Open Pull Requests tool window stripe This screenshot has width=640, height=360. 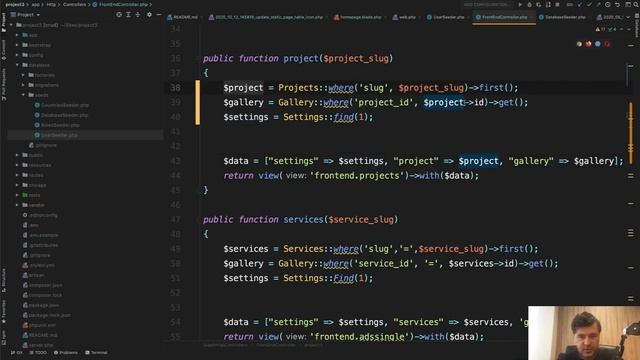pyautogui.click(x=4, y=84)
